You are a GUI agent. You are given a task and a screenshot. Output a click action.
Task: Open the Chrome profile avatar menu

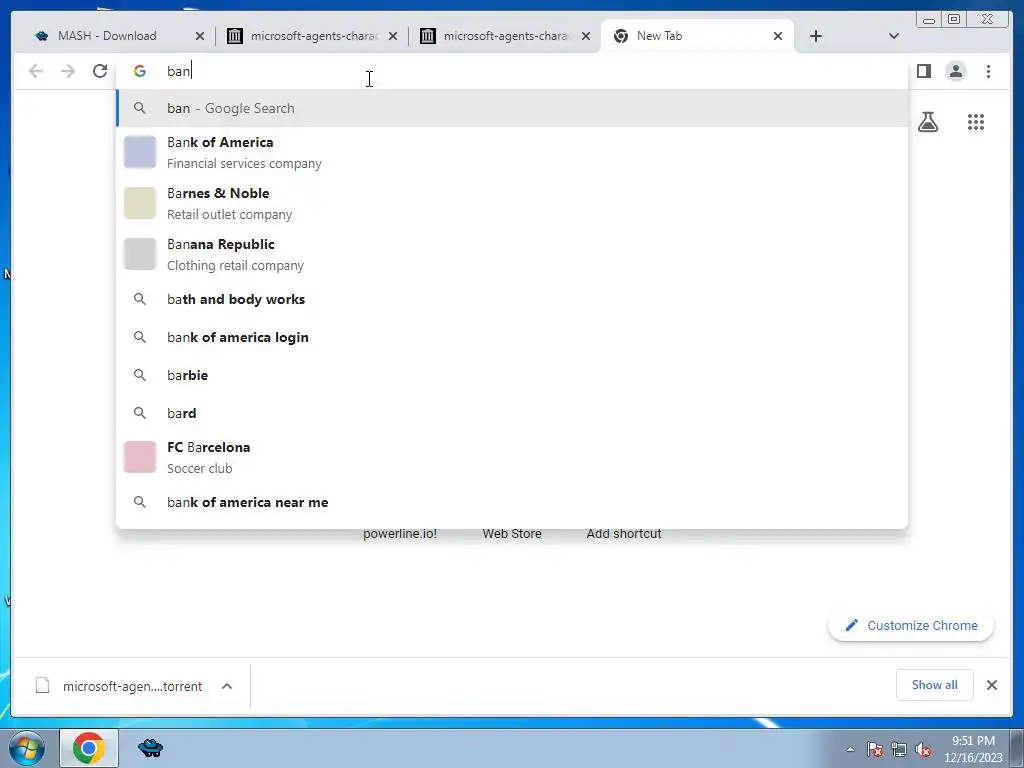955,71
